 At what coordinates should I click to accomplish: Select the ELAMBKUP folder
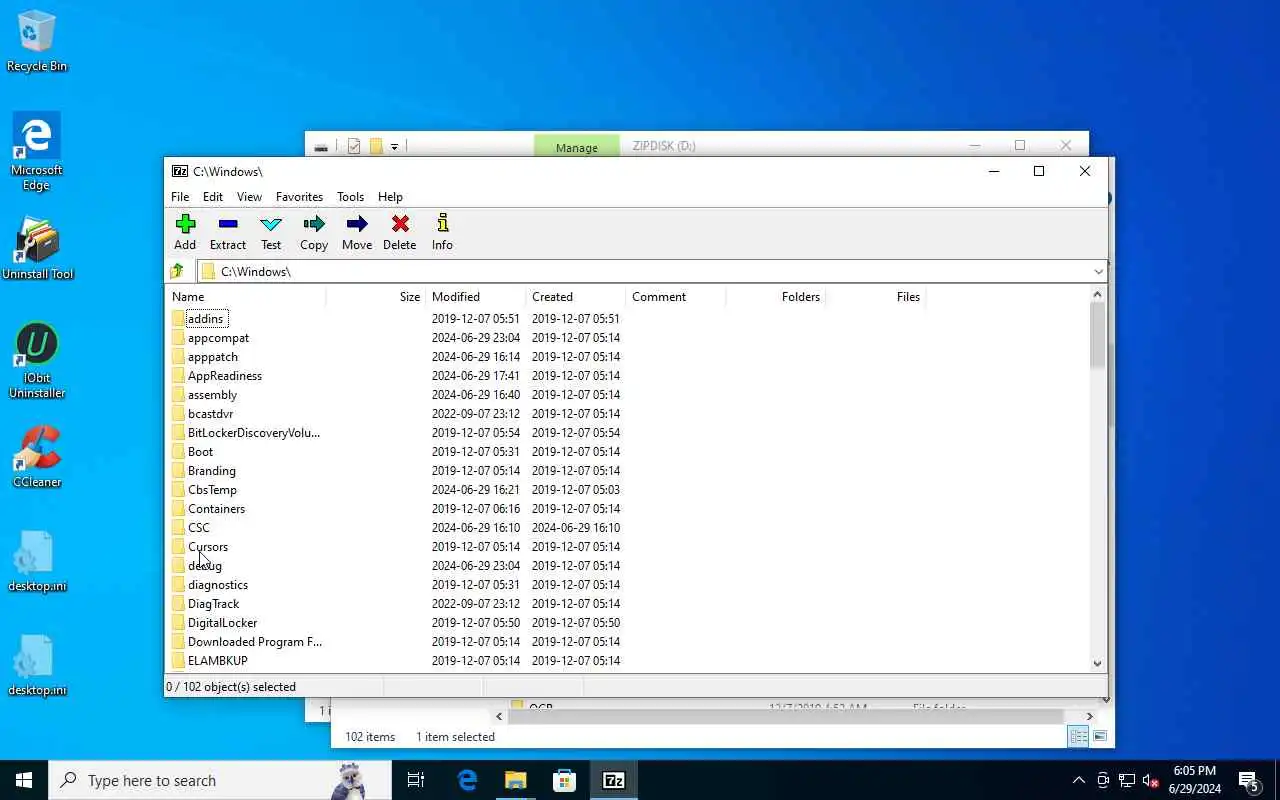[x=217, y=661]
